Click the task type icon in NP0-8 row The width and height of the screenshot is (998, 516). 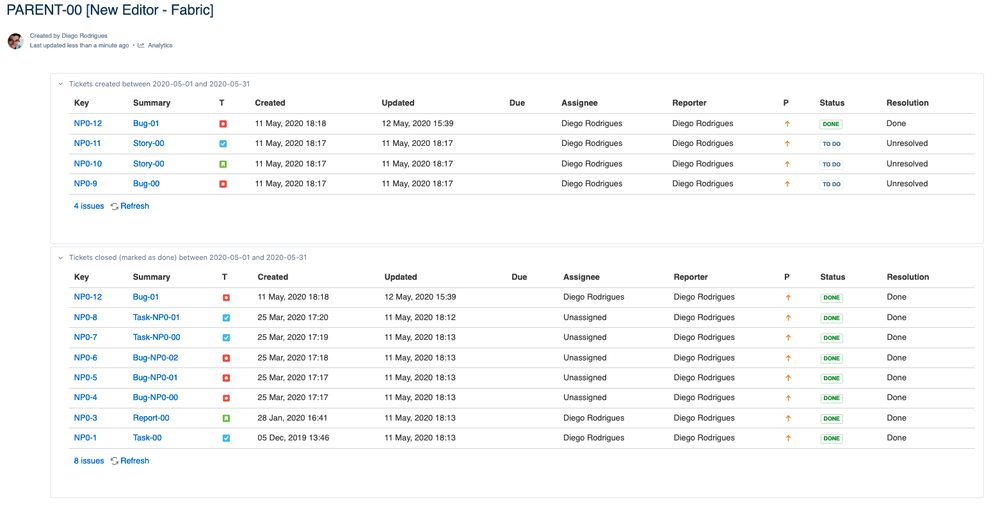coord(226,318)
